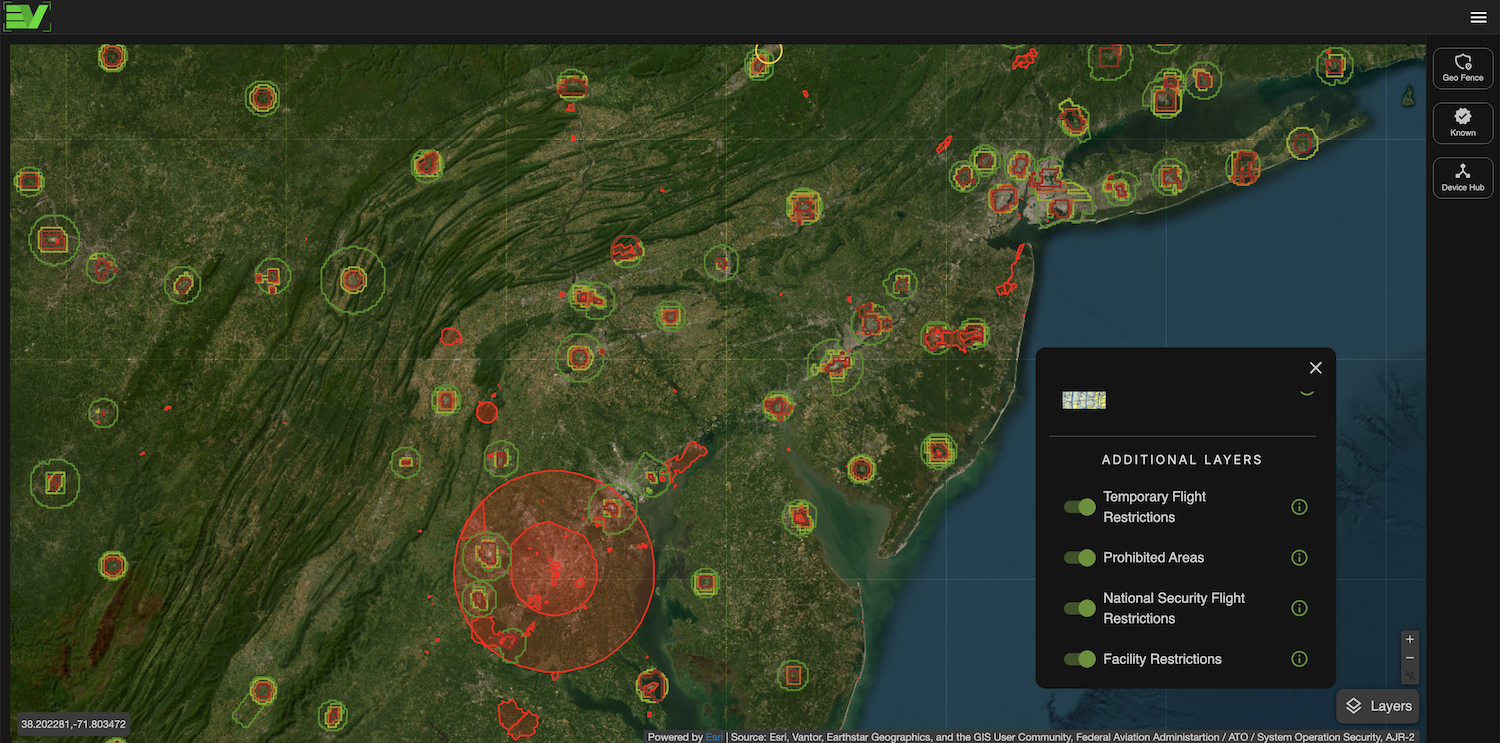1500x743 pixels.
Task: Select the sectional chart basemap thumbnail
Action: (1084, 400)
